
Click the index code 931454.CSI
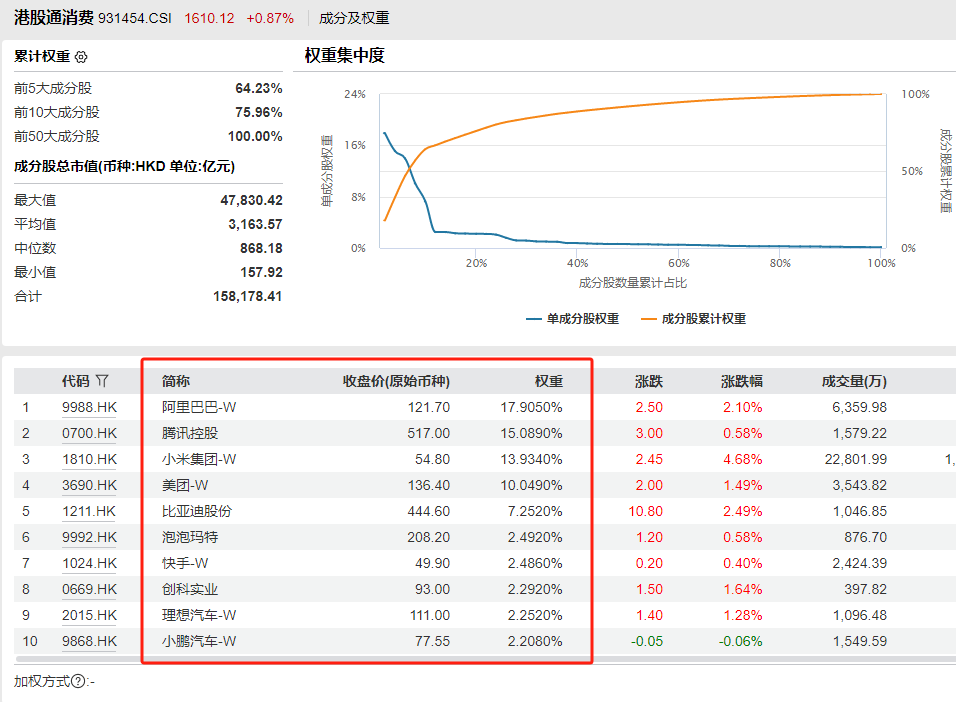(135, 18)
